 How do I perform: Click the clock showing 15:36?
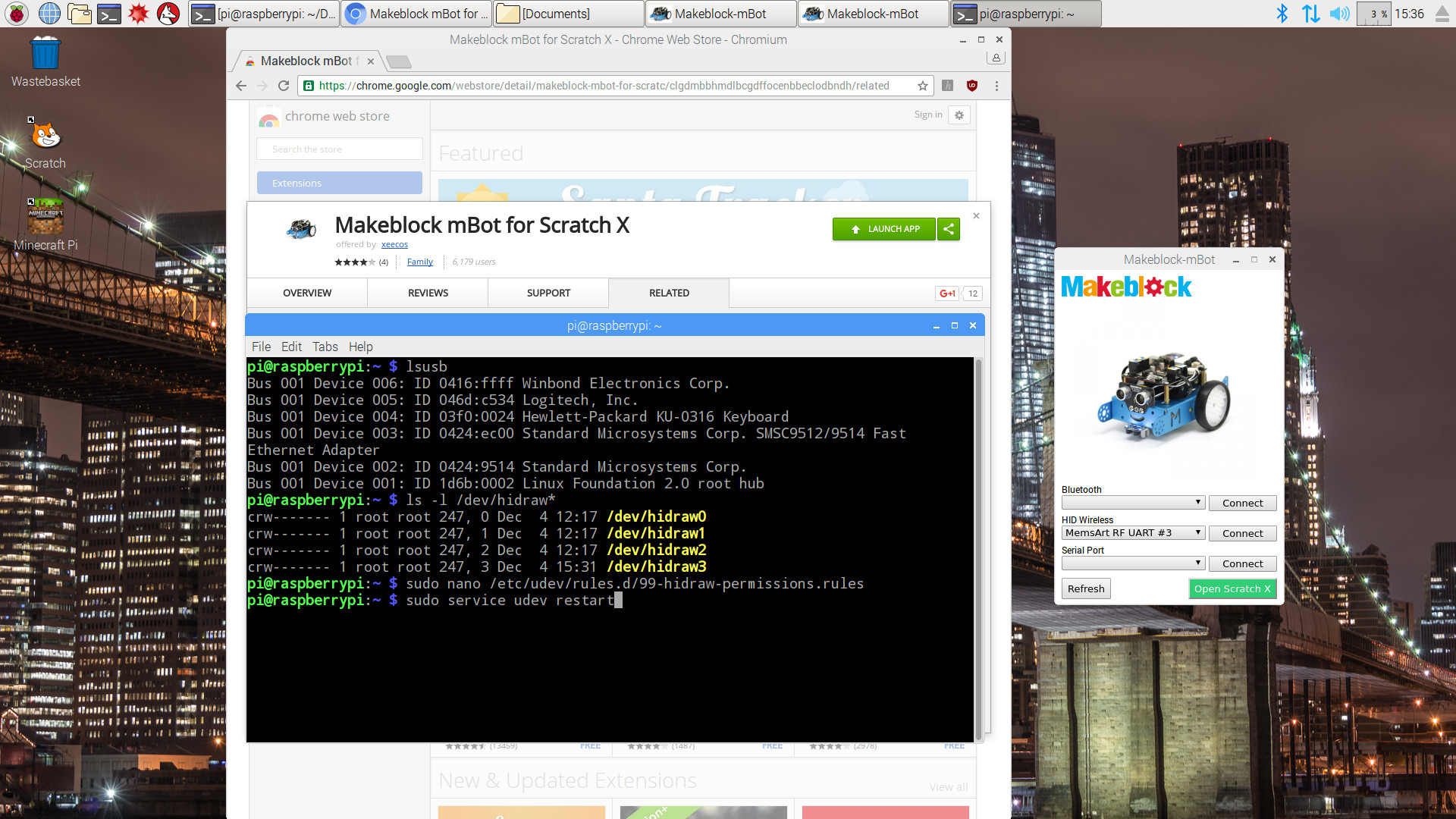1410,14
